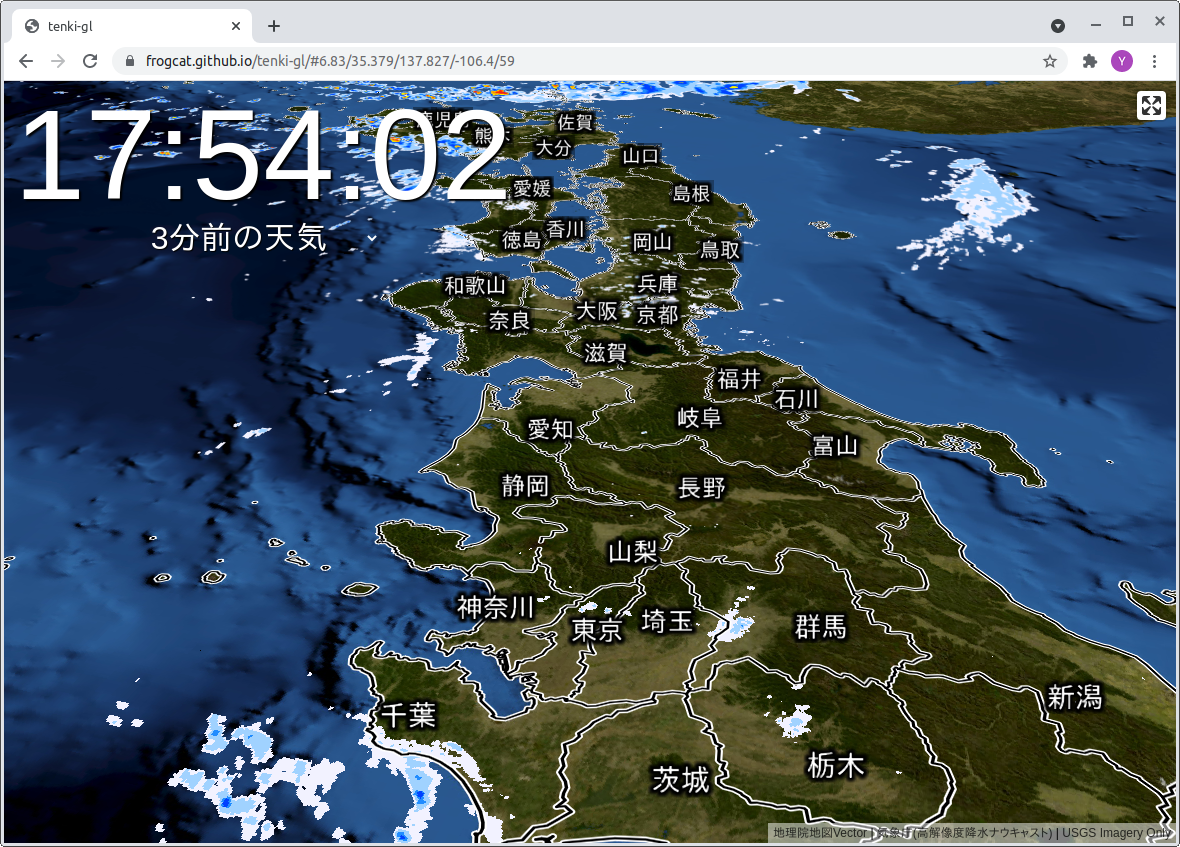Click the 愛知 map label
Viewport: 1180px width, 847px height.
click(x=550, y=430)
